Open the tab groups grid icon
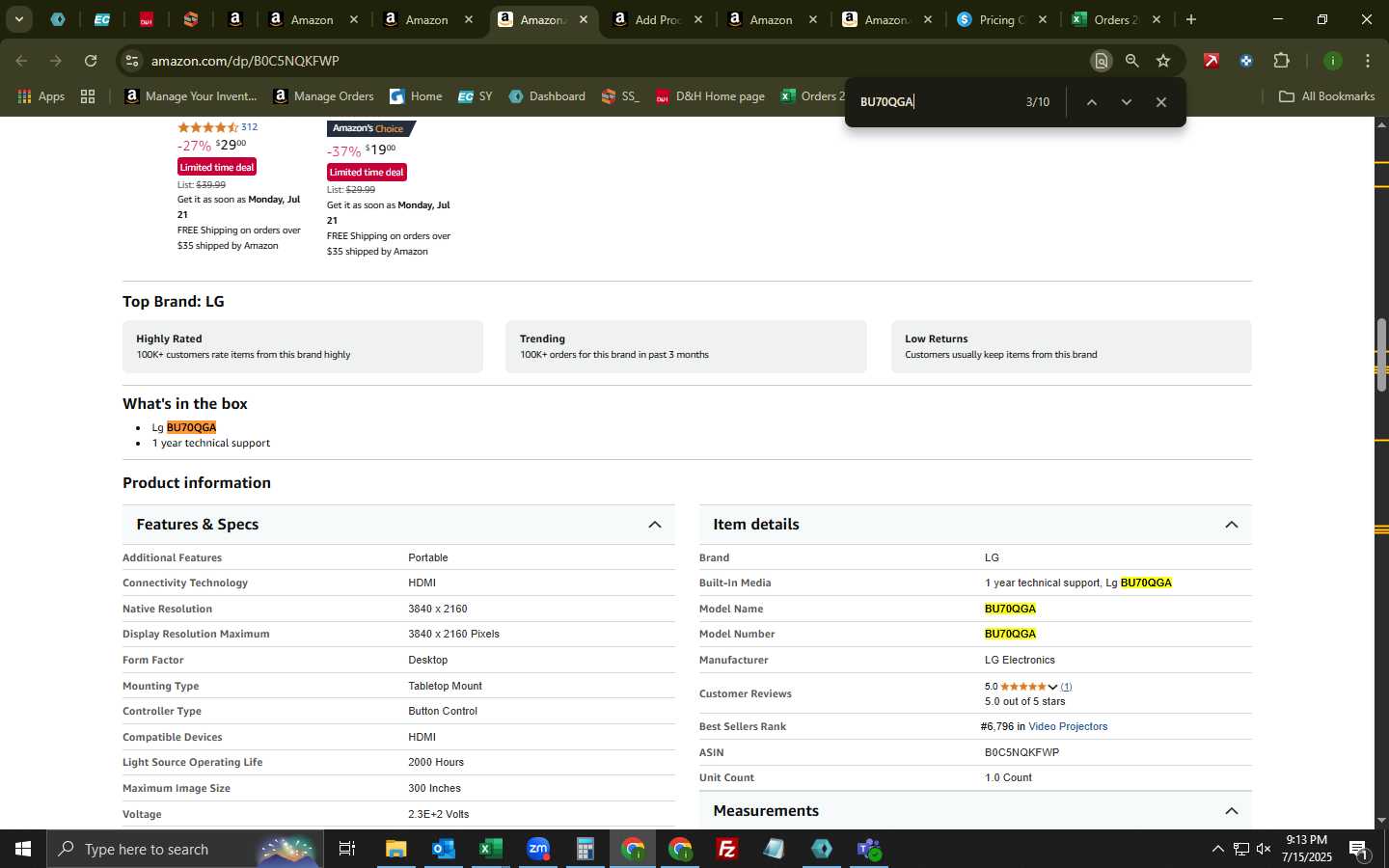 pyautogui.click(x=88, y=96)
